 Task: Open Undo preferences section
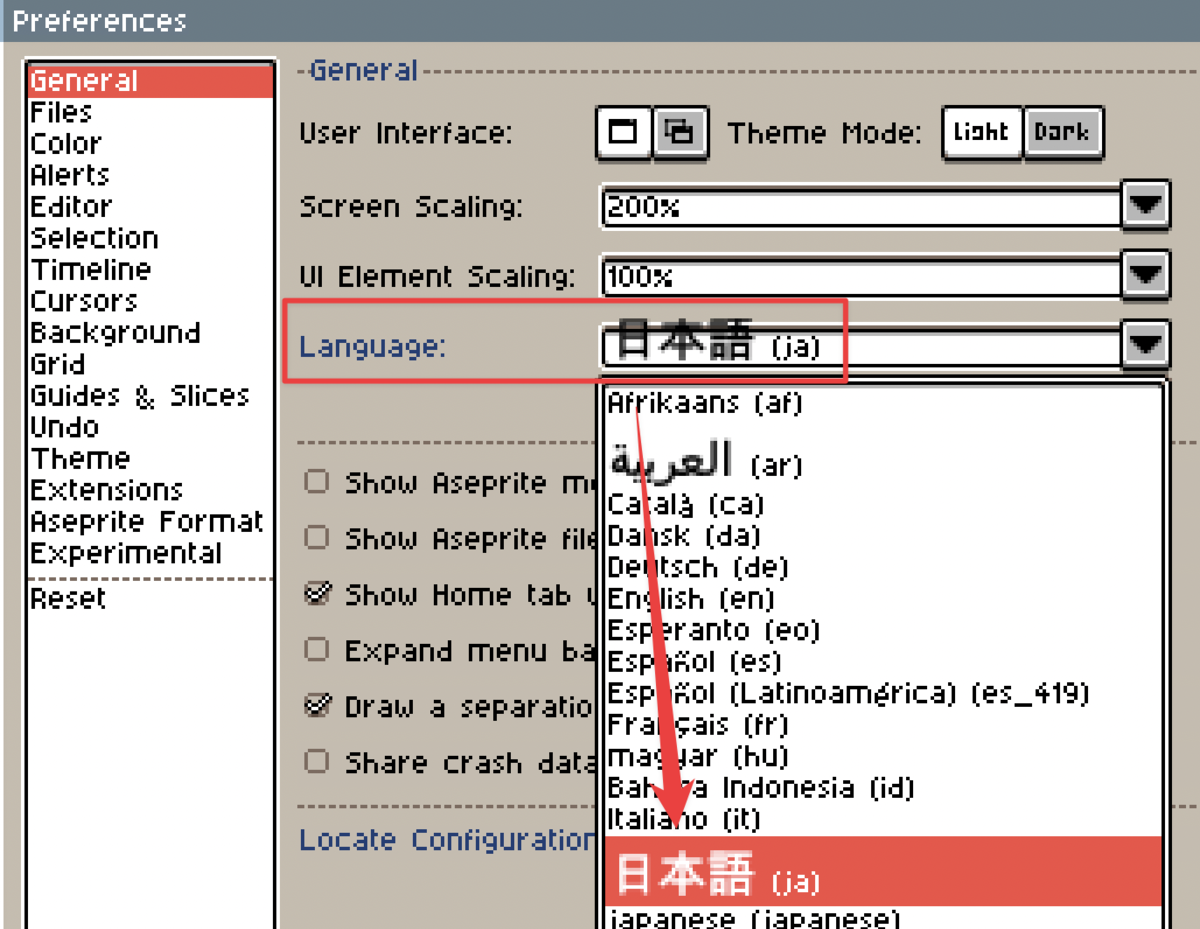150,427
